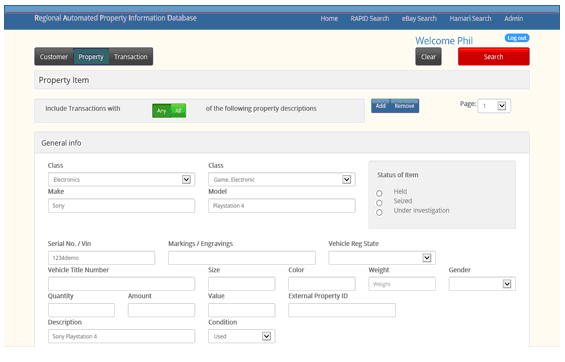
Task: Select the Held status radio button
Action: click(x=379, y=193)
